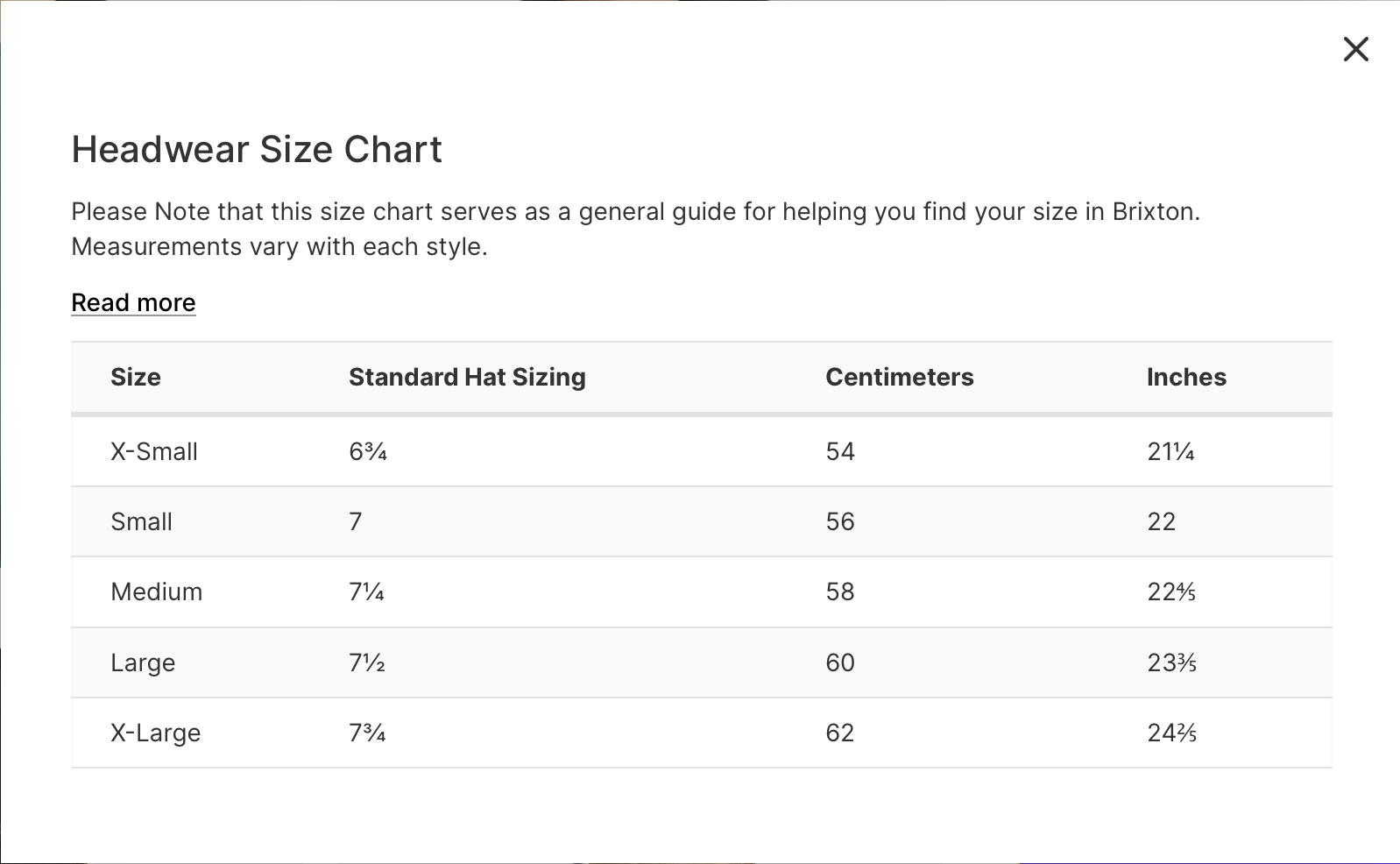Click the 60 centimeters cell in Large row
Image resolution: width=1400 pixels, height=864 pixels.
[839, 662]
